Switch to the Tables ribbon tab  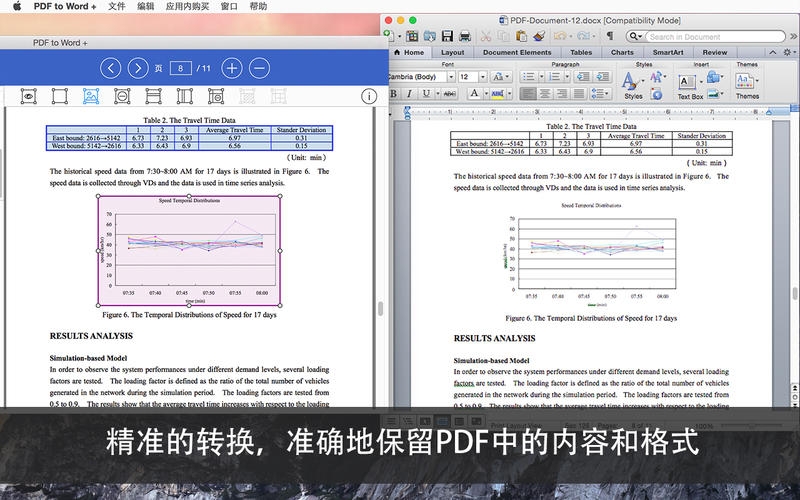pos(581,52)
